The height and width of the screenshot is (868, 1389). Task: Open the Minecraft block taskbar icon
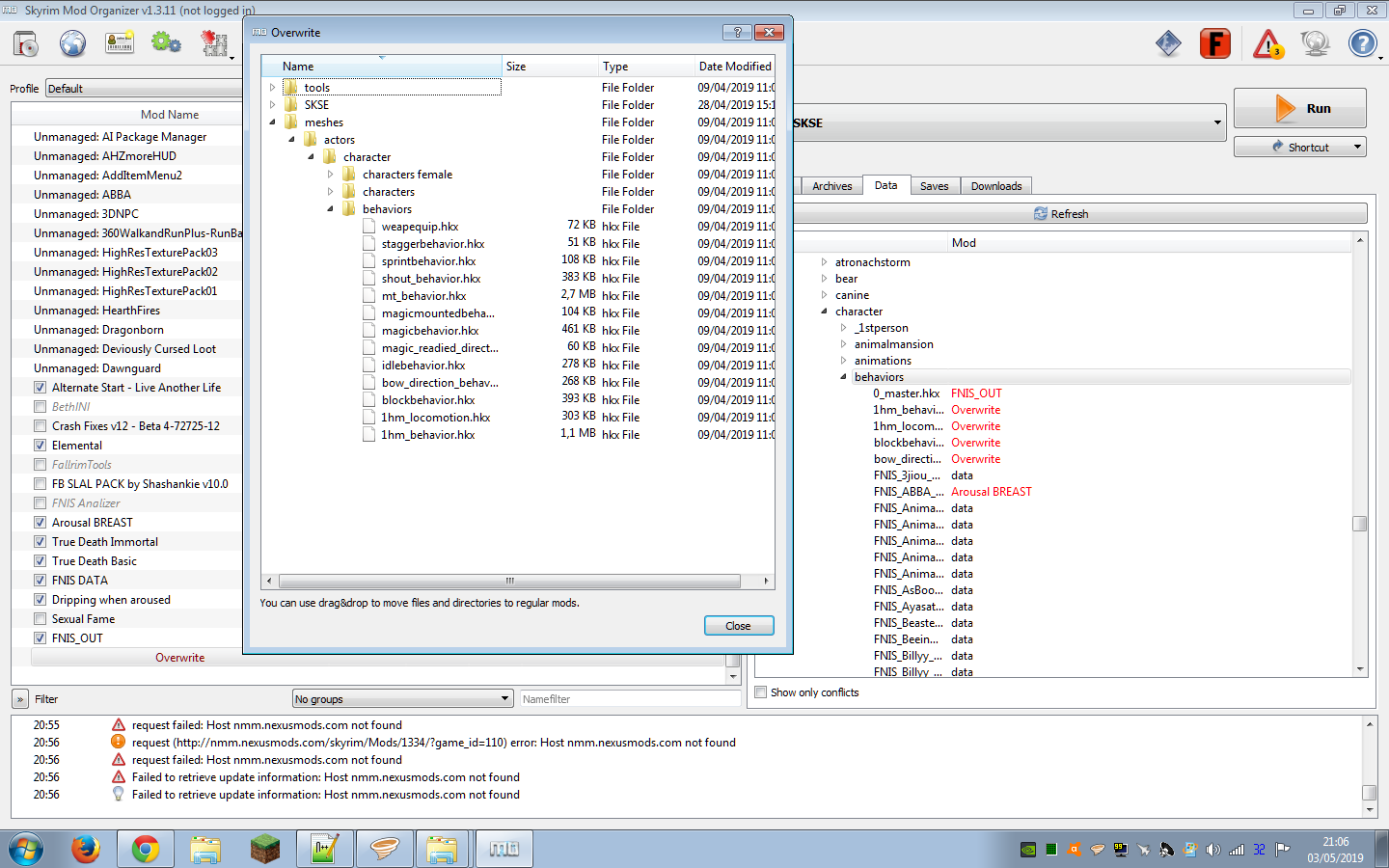click(x=264, y=849)
